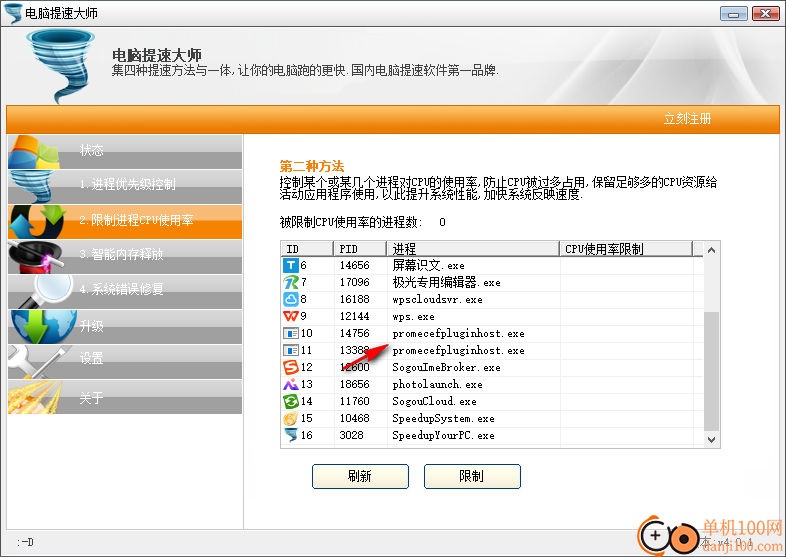Select the photolaunch.exe process name
This screenshot has width=786, height=557.
point(437,385)
